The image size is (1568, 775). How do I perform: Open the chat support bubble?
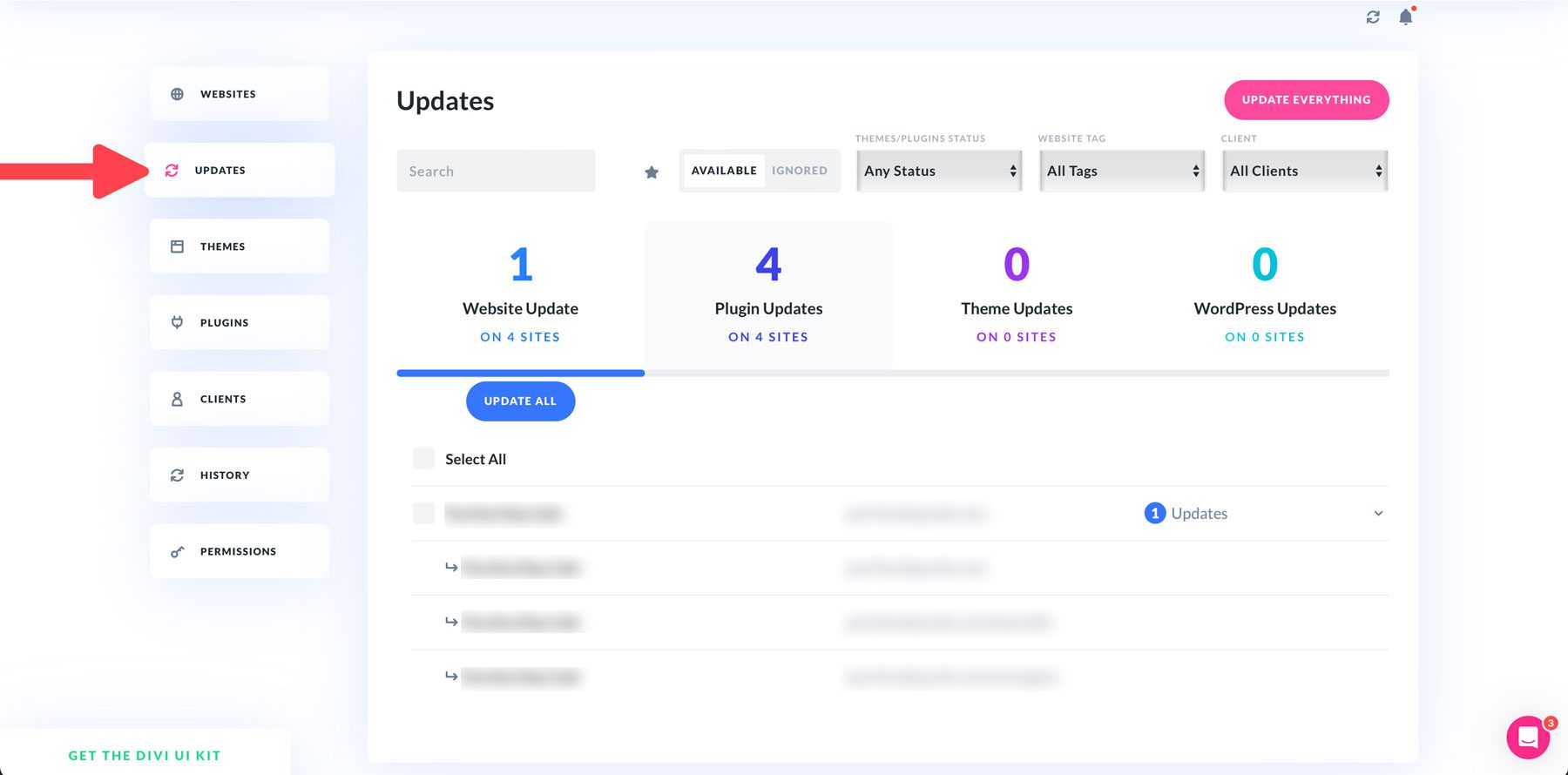1528,738
